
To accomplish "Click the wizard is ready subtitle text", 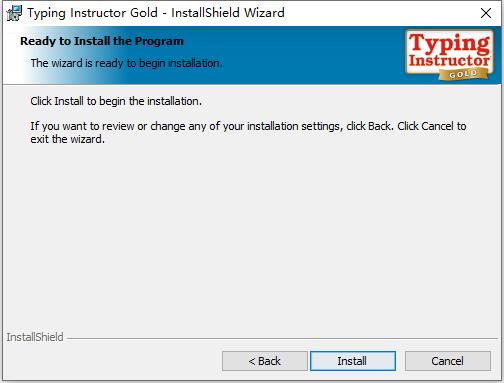I will point(127,63).
